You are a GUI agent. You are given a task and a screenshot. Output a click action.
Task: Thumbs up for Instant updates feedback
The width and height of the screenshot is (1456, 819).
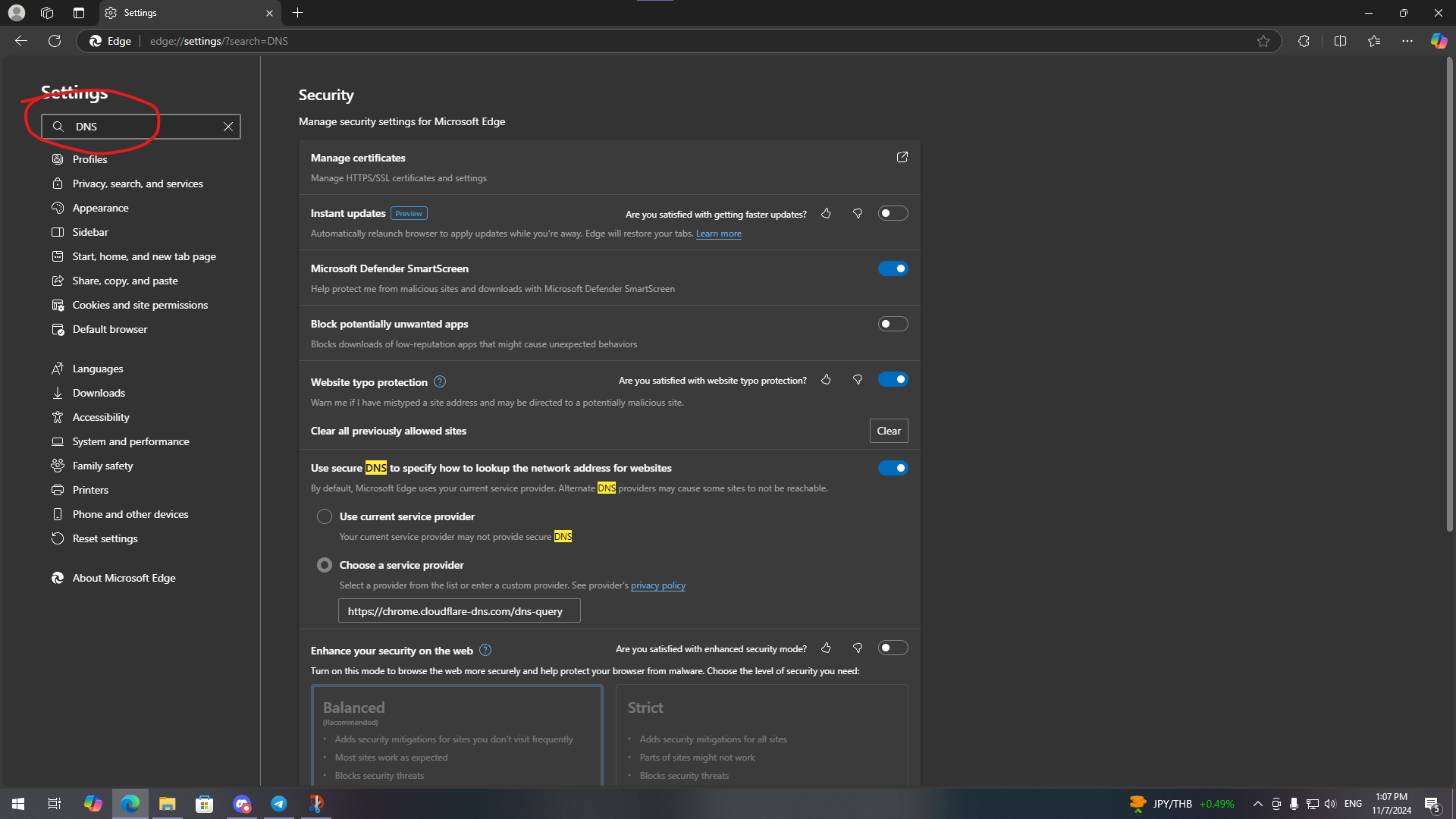click(826, 214)
